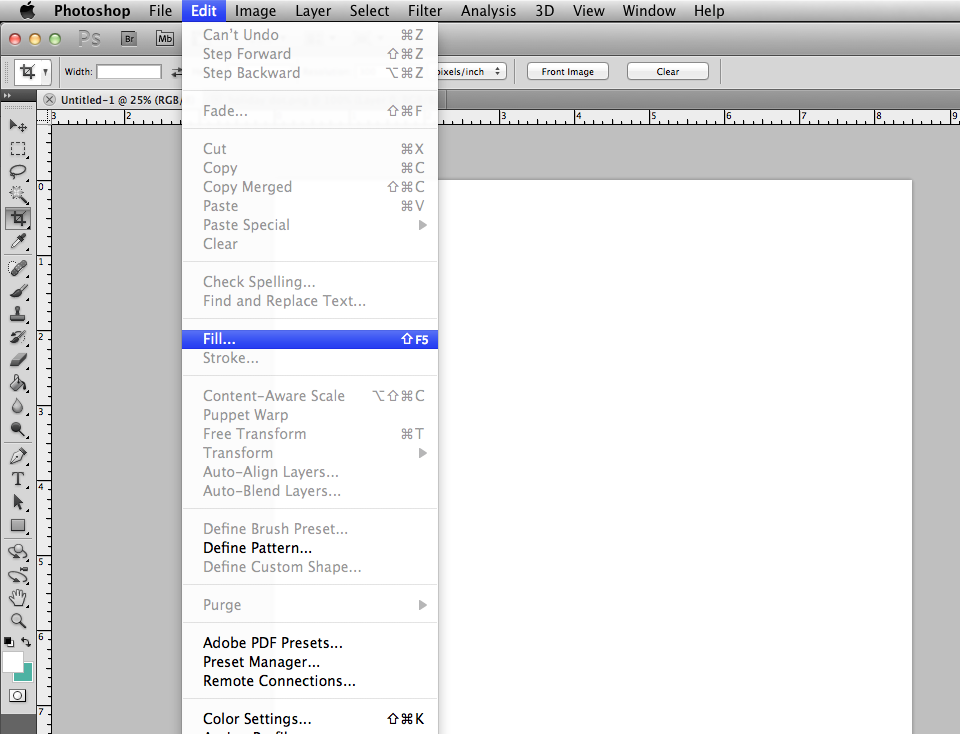Open Color Settings...
Screen dimensions: 960x734
pyautogui.click(x=310, y=719)
